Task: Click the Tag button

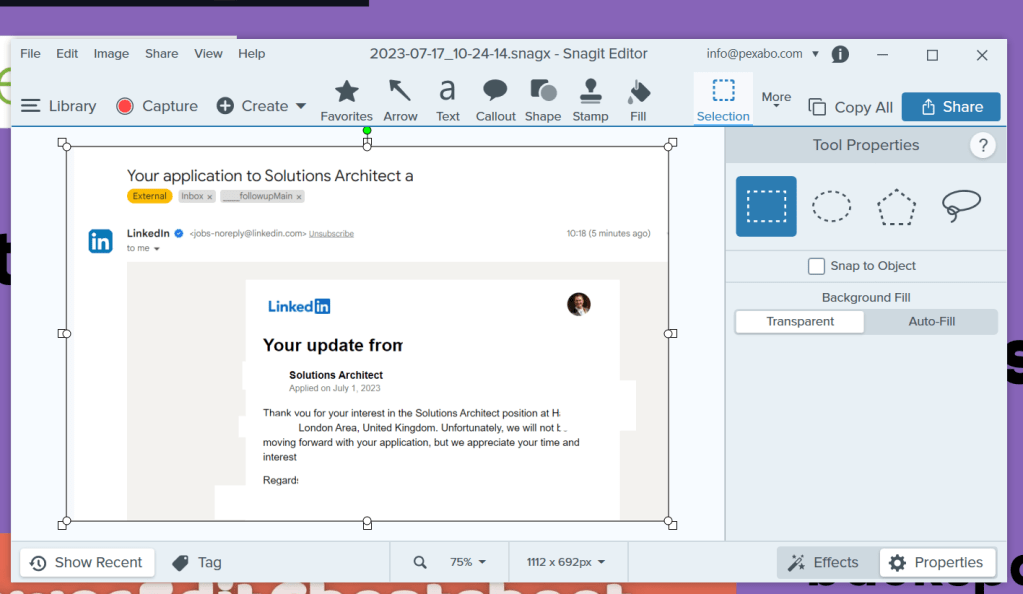Action: 197,562
